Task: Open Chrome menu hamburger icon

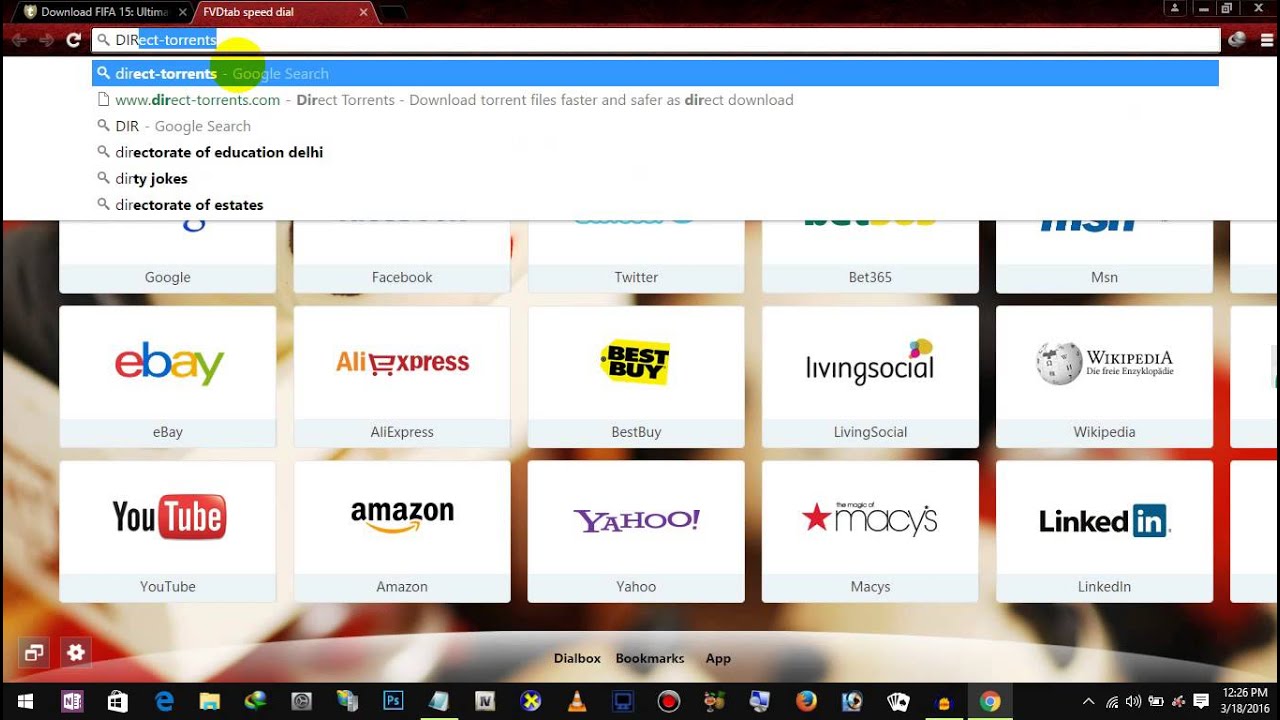Action: coord(1267,40)
